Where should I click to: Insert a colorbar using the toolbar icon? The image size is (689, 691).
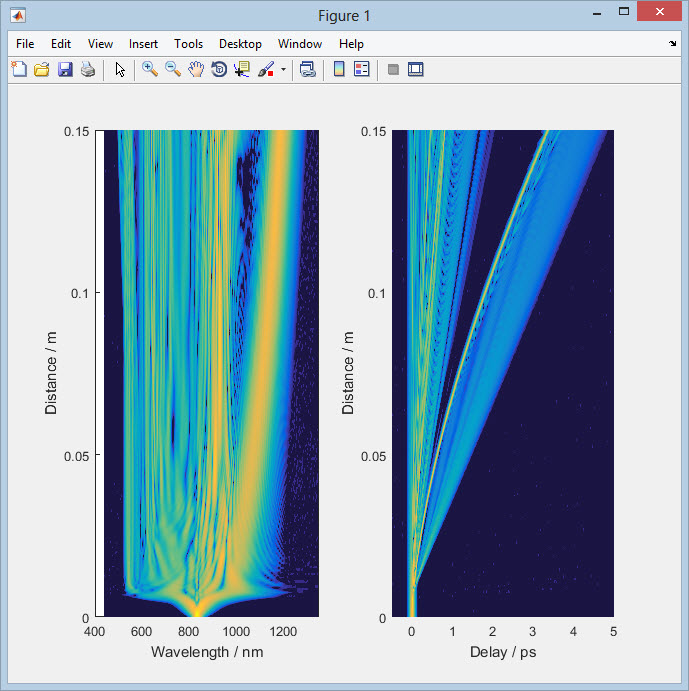(x=339, y=69)
